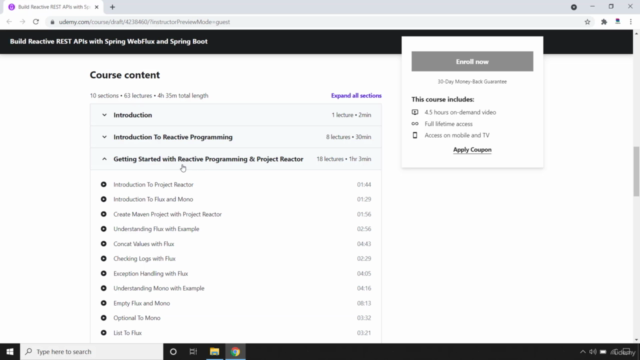Open the Concat Values with Flux lecture
Screen dimensions: 640x360
pyautogui.click(x=144, y=244)
